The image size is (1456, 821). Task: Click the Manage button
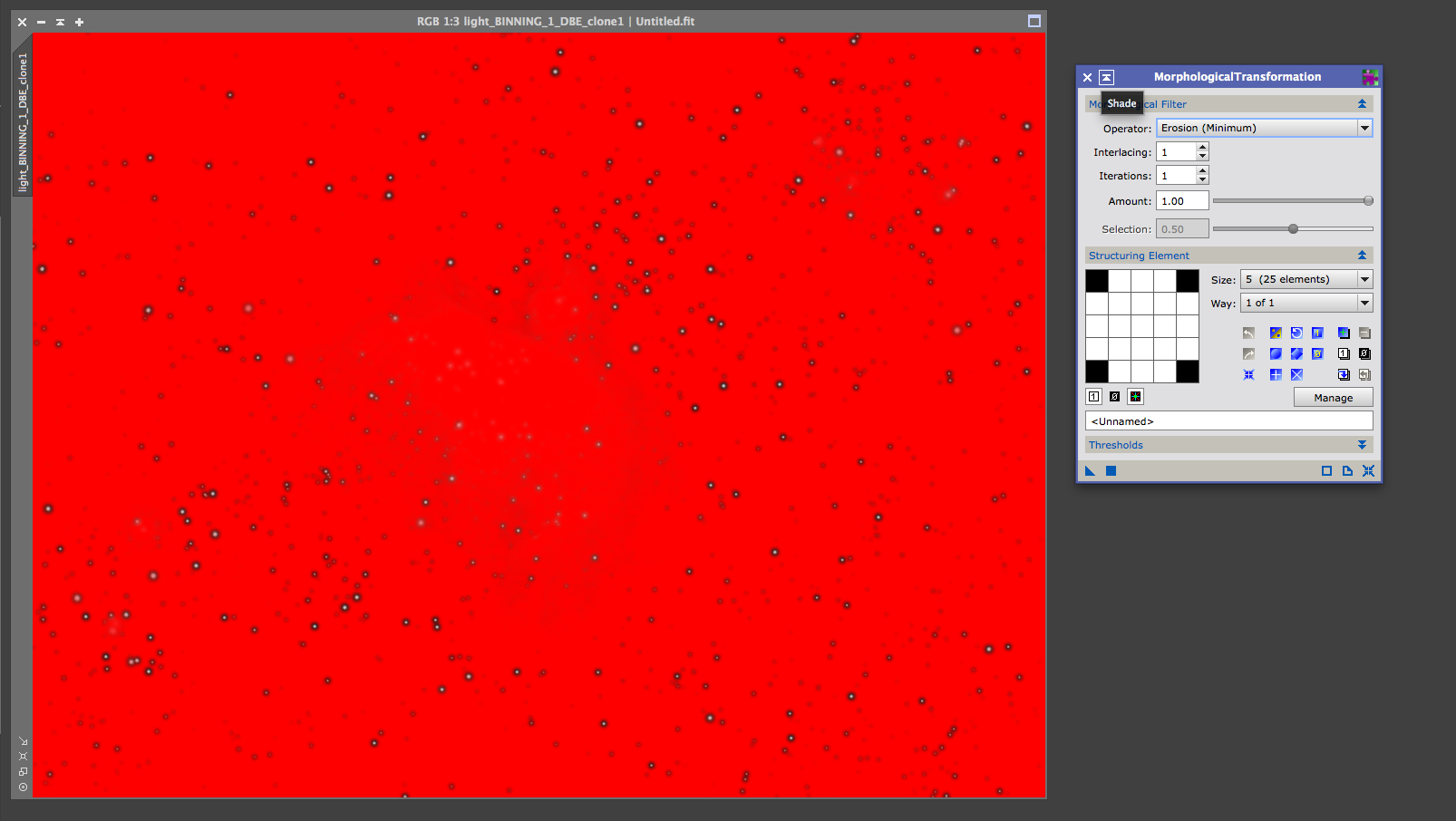point(1333,398)
